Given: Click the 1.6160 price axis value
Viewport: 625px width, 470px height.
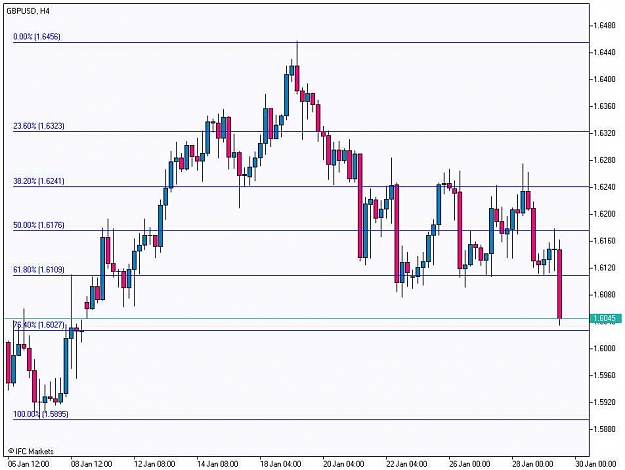Looking at the screenshot, I should 604,241.
